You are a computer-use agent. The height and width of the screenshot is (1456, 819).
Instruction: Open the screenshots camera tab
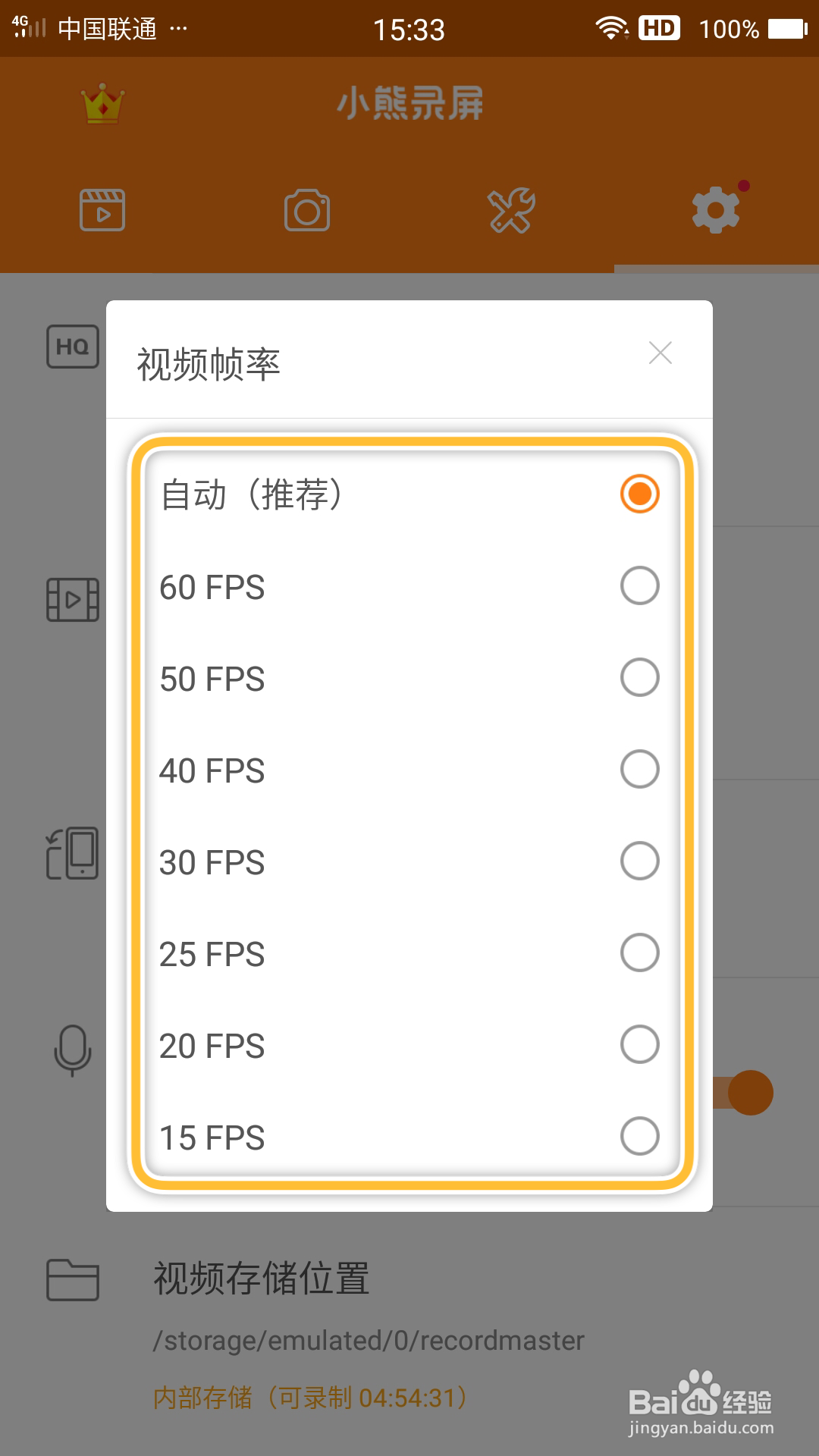307,210
